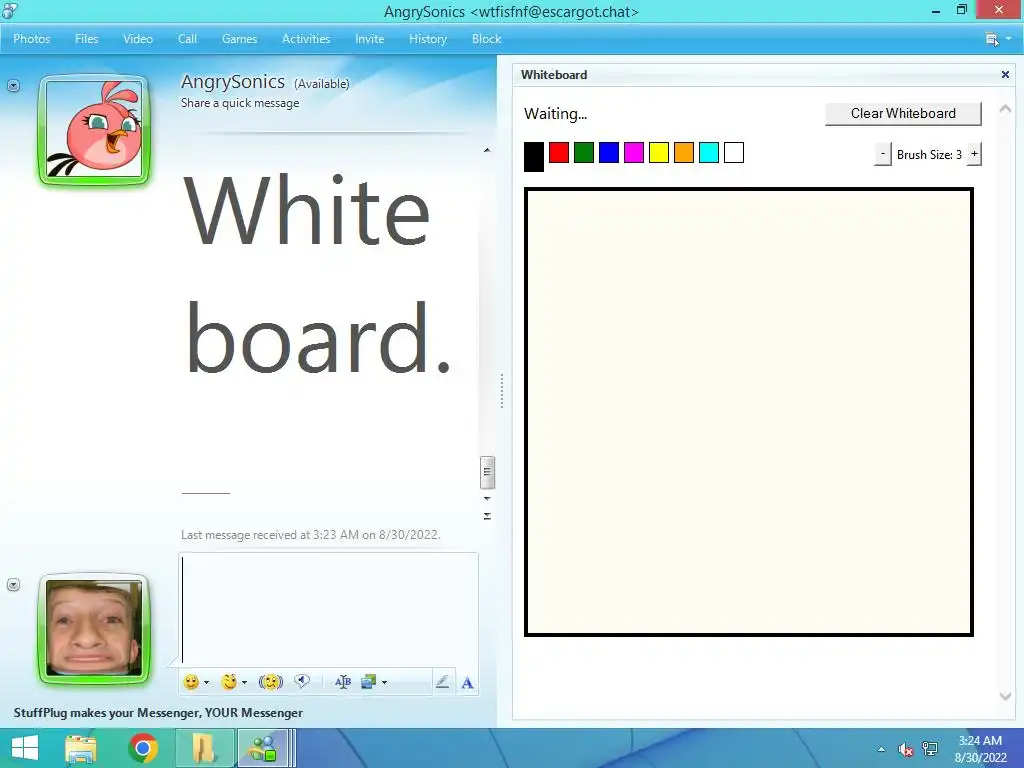Close the Whiteboard panel
This screenshot has width=1024, height=768.
click(x=1005, y=74)
